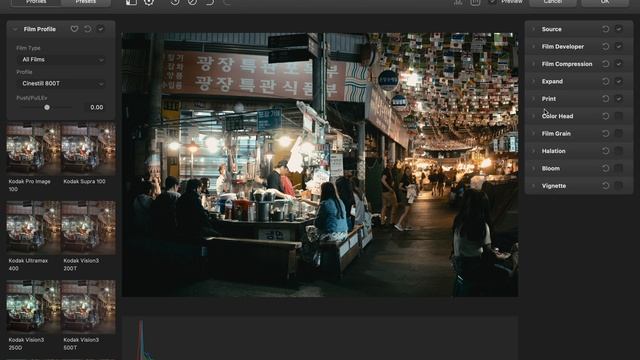Reset the Film Grain settings
The width and height of the screenshot is (640, 360).
coord(605,133)
